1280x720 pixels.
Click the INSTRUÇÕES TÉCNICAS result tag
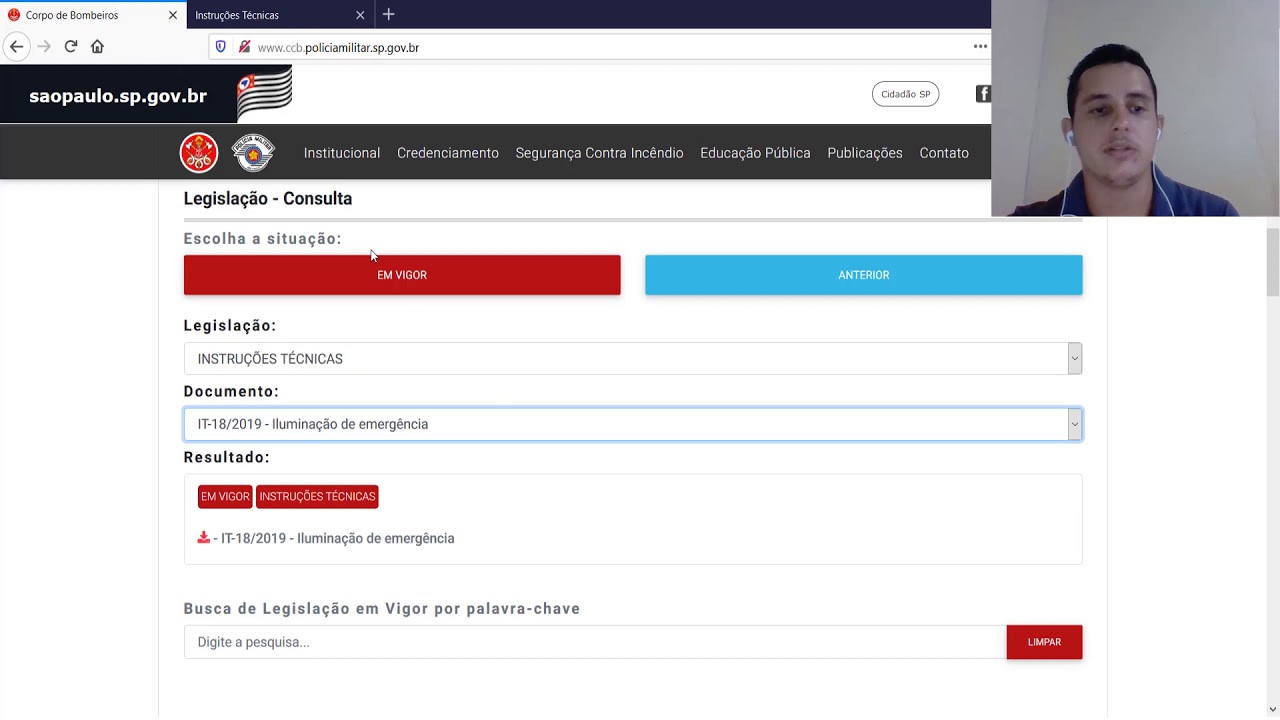pos(317,496)
